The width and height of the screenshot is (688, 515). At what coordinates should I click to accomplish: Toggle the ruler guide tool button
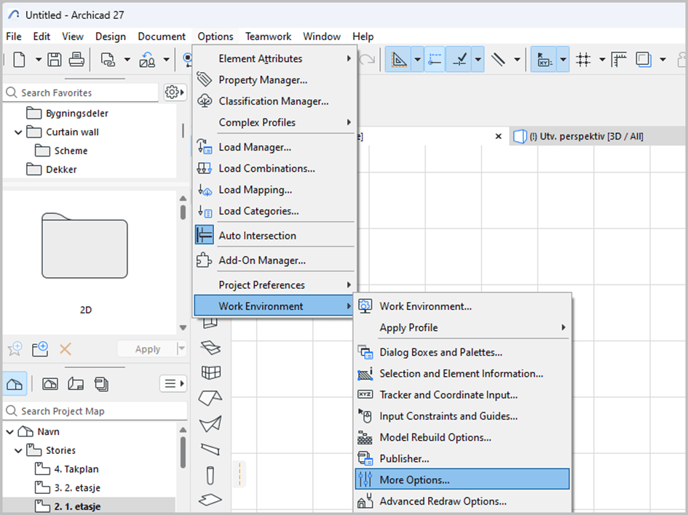(x=398, y=59)
